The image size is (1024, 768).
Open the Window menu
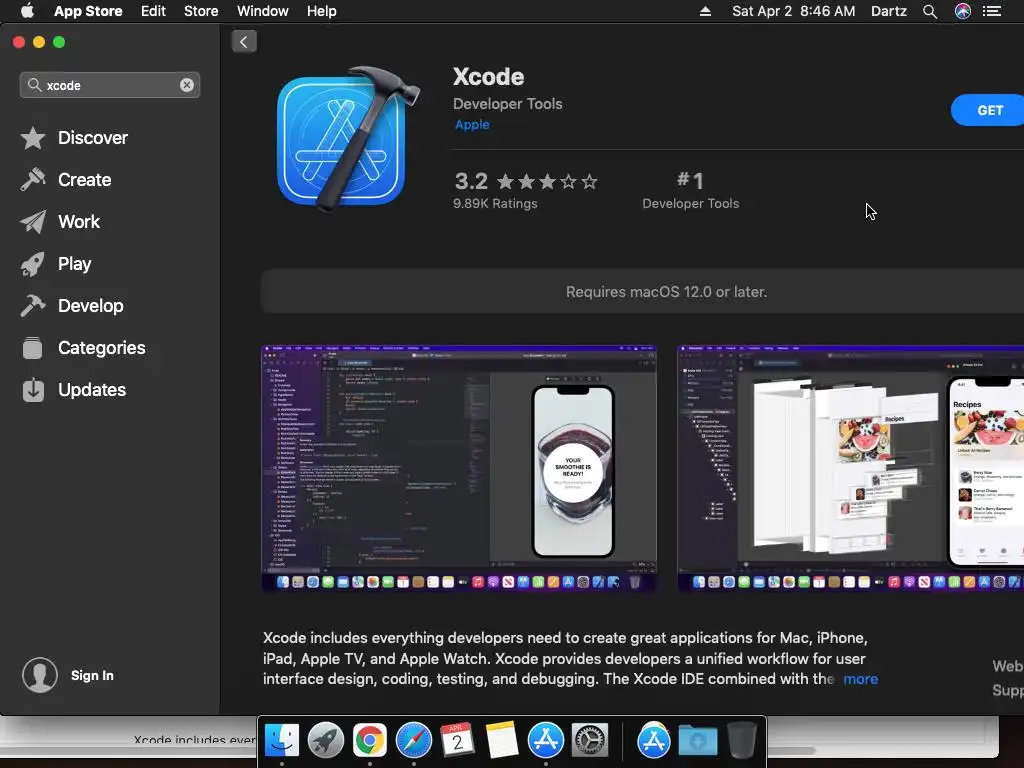tap(263, 11)
